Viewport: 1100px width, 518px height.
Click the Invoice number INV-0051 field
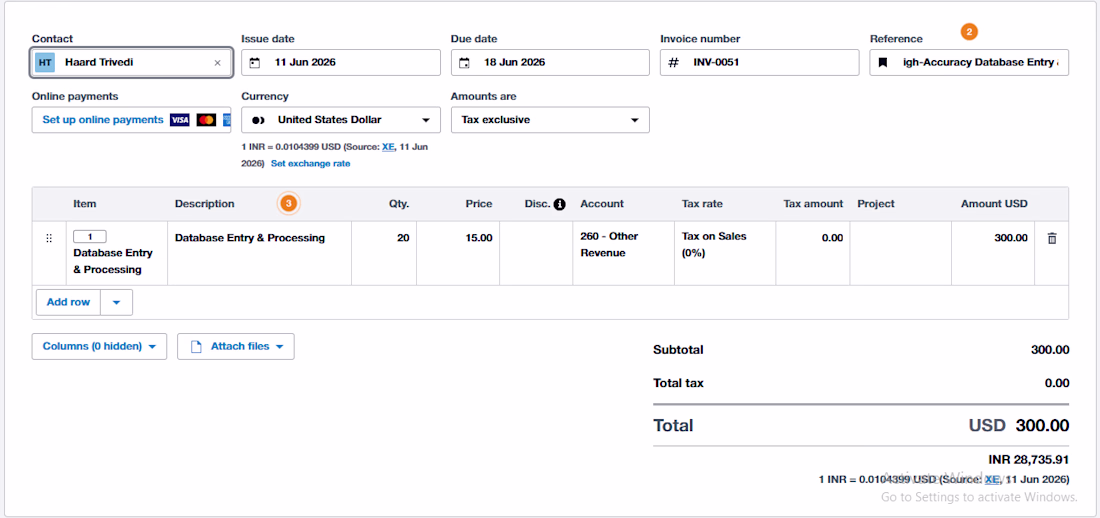(759, 62)
